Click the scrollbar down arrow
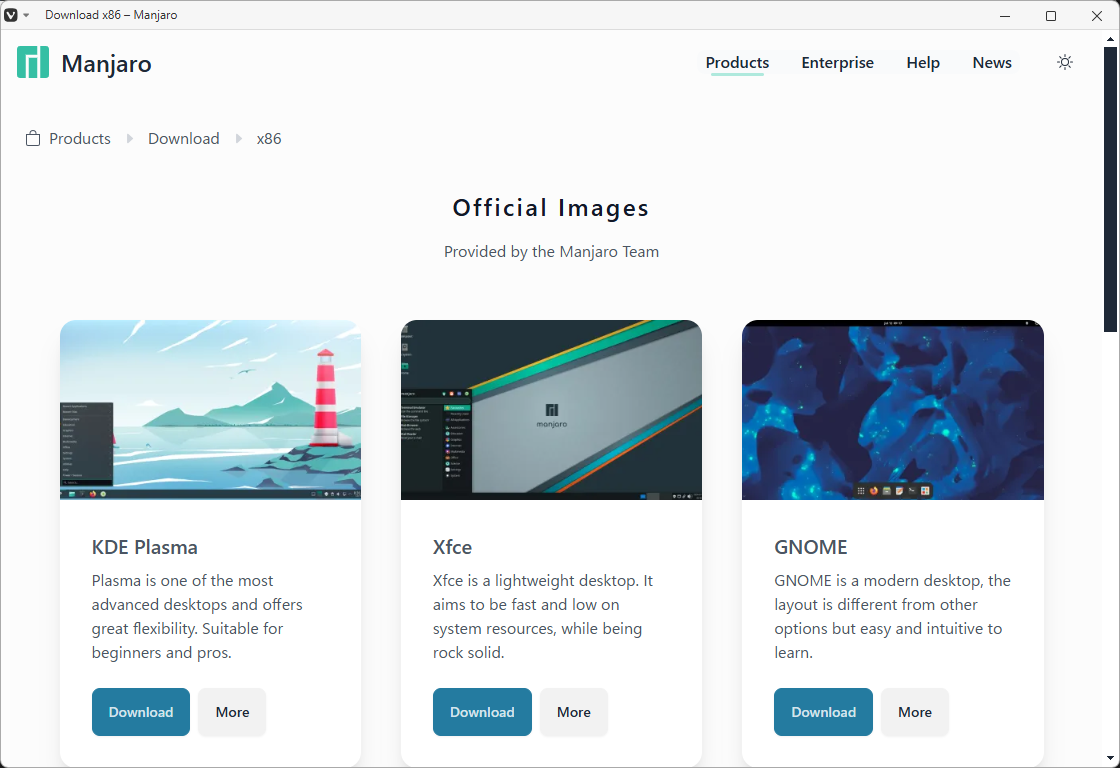This screenshot has height=768, width=1120. point(1110,758)
